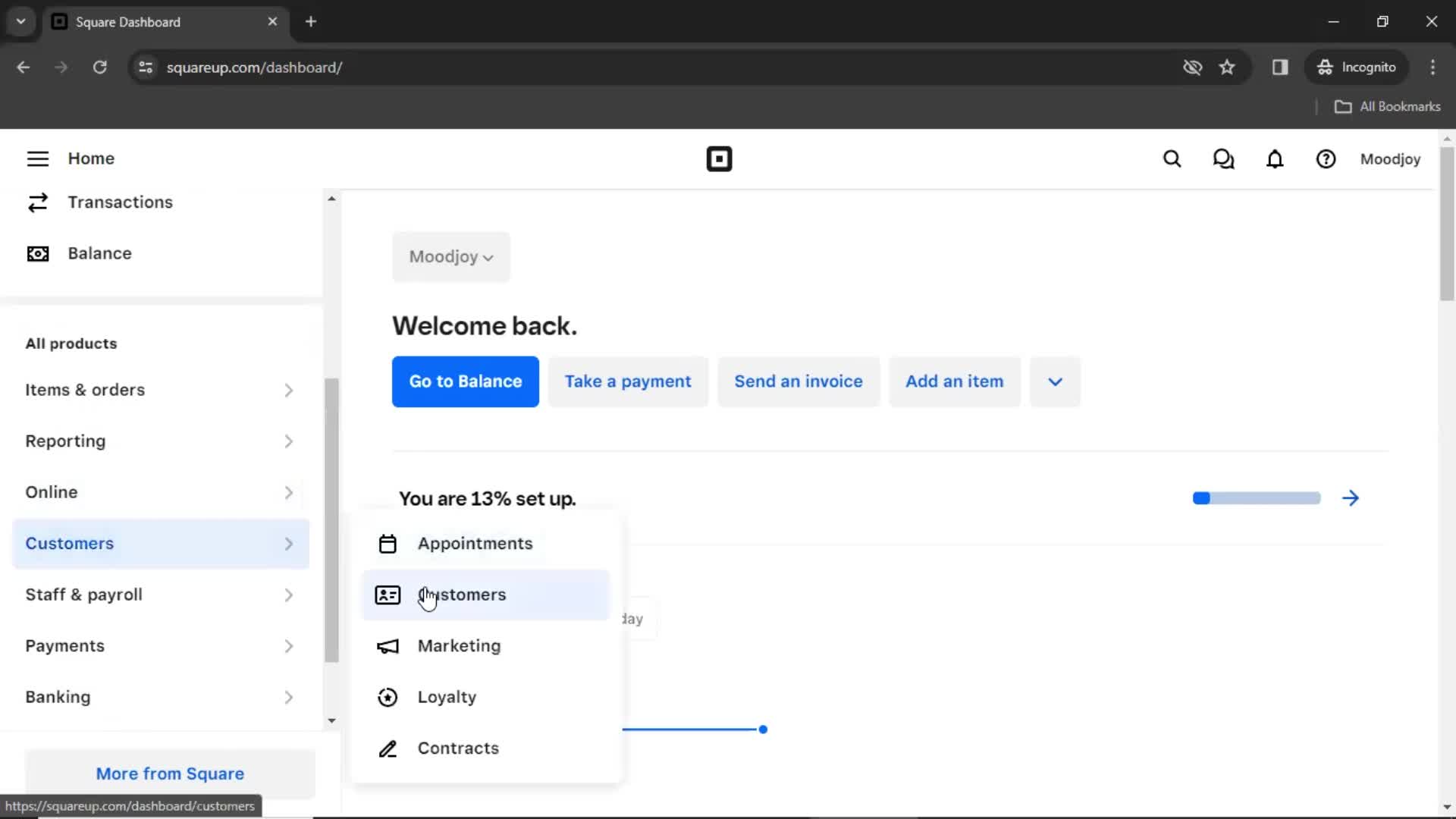
Task: Open the tab search dropdown arrow
Action: 21,22
